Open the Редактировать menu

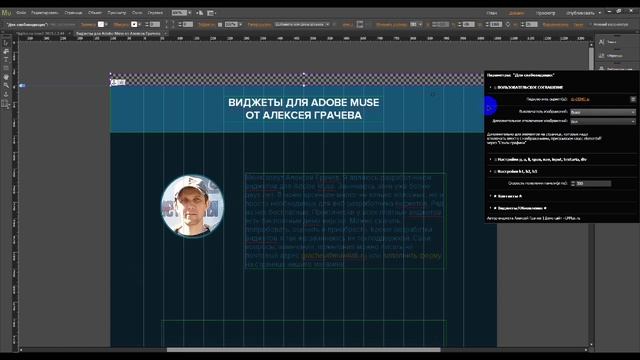point(45,13)
